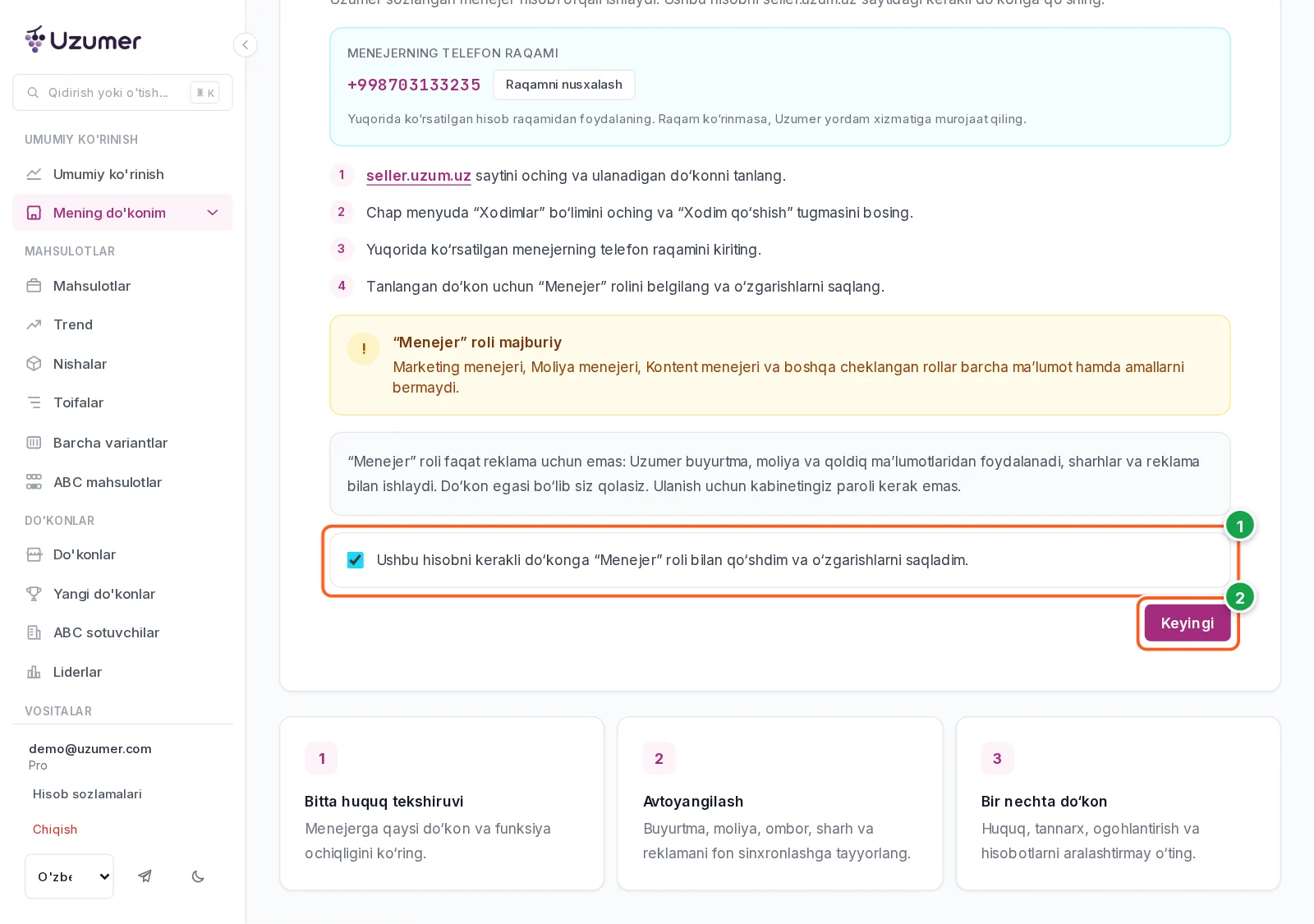
Task: Click the Barcha variantlar icon
Action: (34, 443)
